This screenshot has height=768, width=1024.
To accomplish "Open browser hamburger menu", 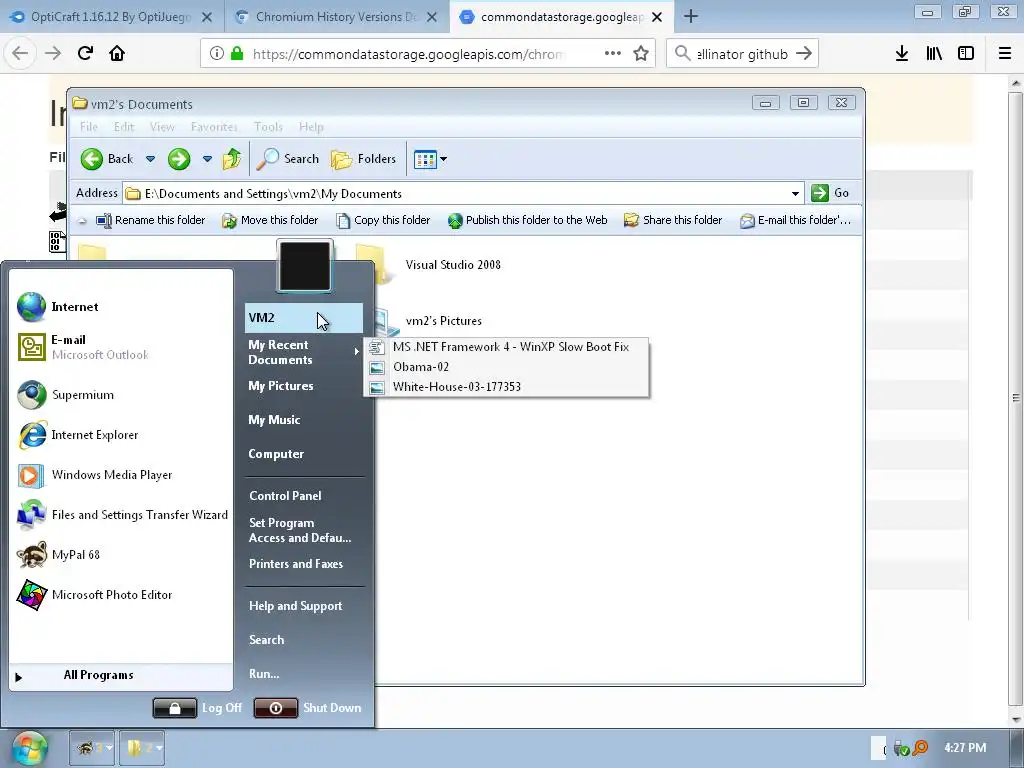I will [x=1005, y=54].
